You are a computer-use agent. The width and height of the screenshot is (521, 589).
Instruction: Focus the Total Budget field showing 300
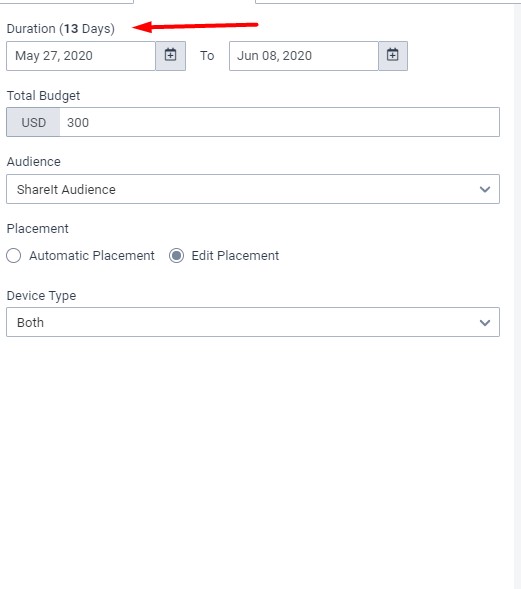coord(279,122)
